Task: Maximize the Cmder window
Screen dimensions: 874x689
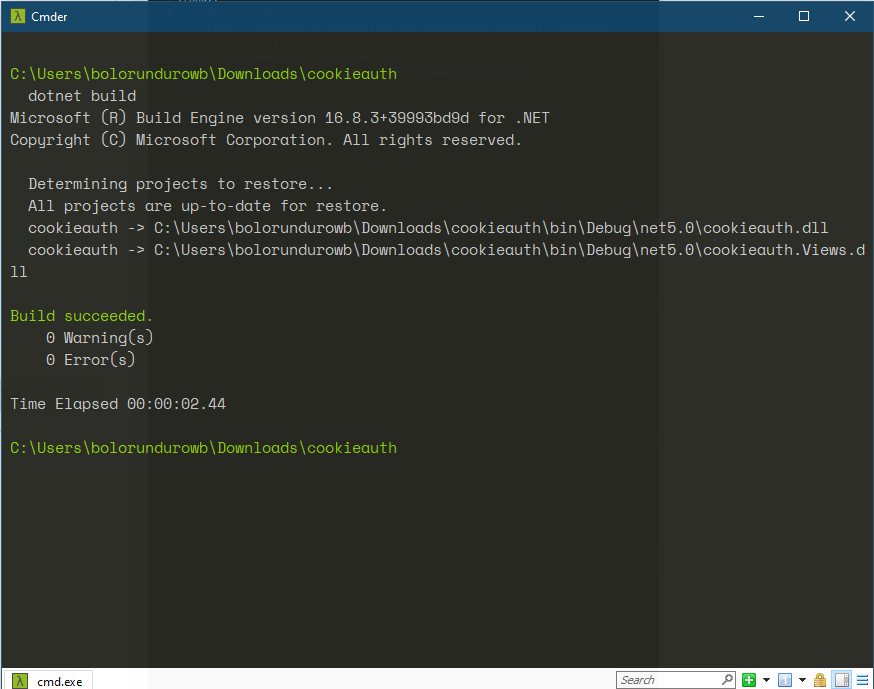Action: 804,16
